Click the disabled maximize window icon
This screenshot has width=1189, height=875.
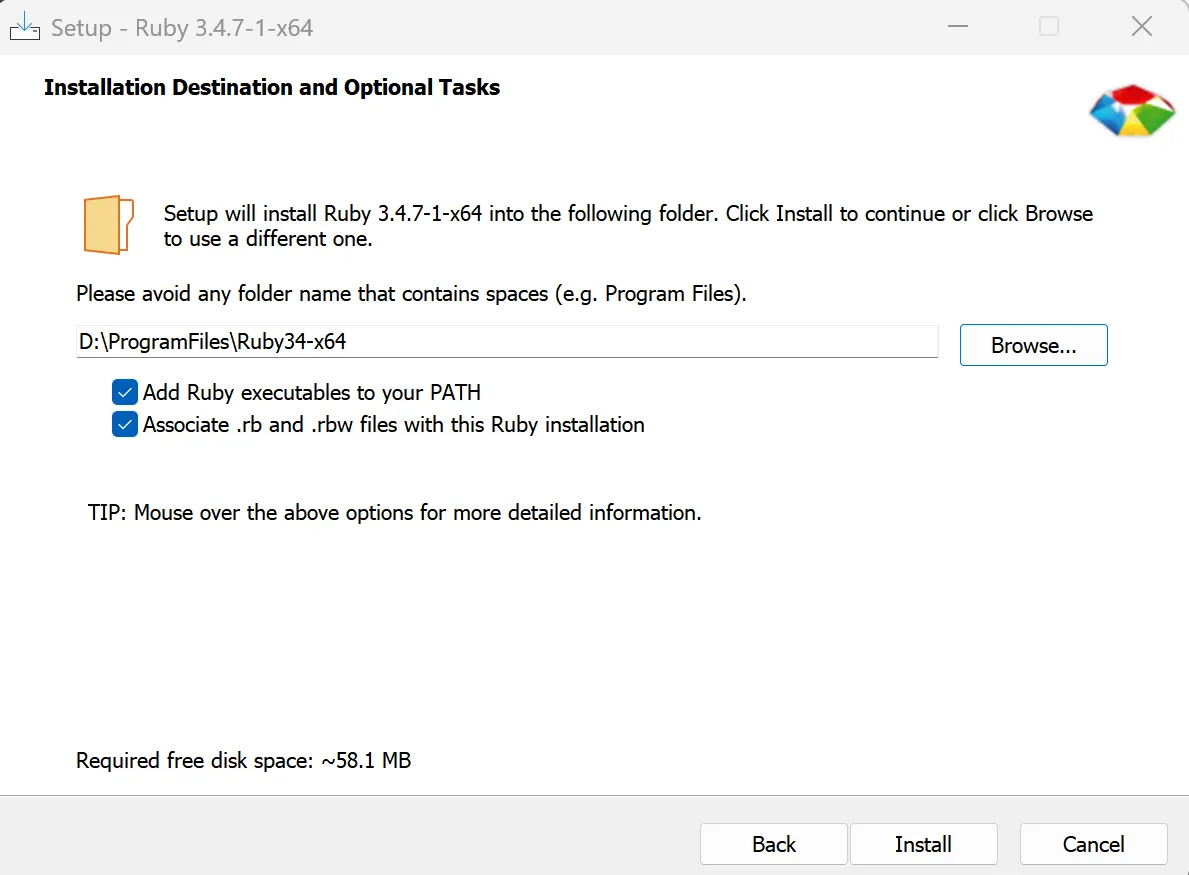[x=1049, y=27]
